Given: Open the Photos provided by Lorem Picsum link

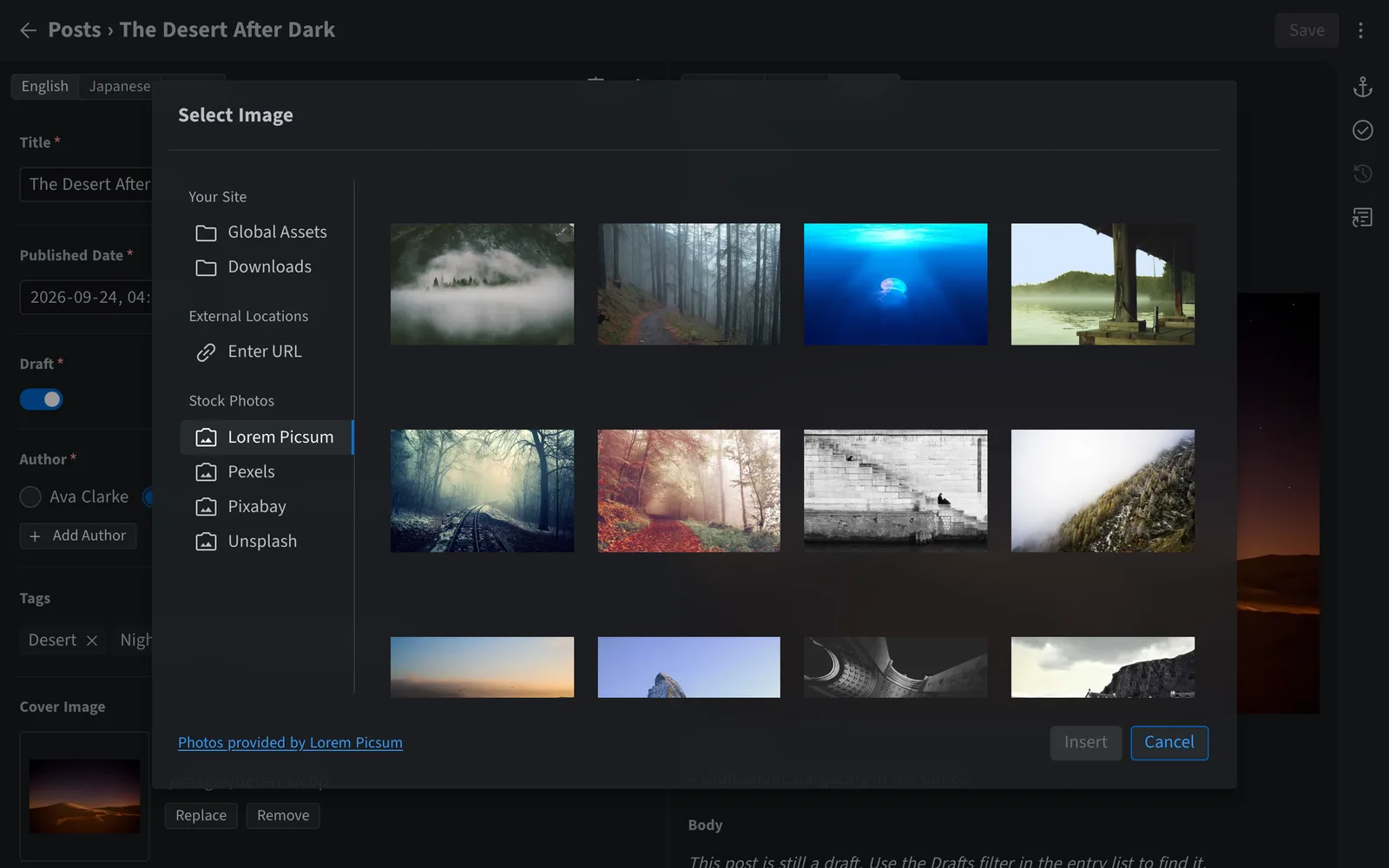Looking at the screenshot, I should pyautogui.click(x=290, y=742).
